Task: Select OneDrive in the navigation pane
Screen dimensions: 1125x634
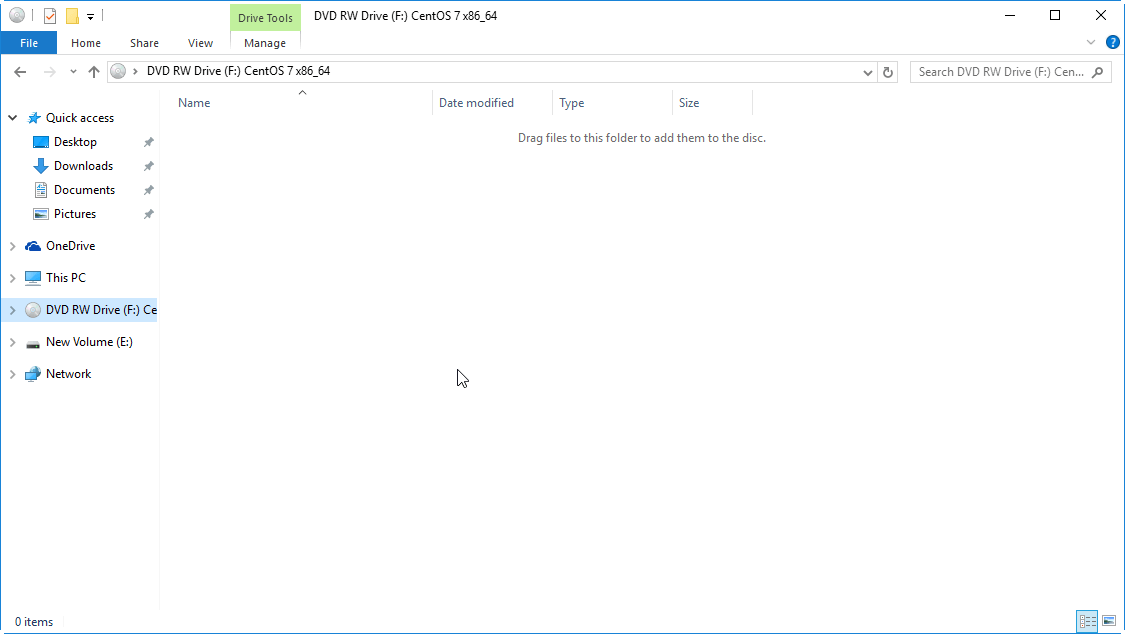Action: point(70,246)
